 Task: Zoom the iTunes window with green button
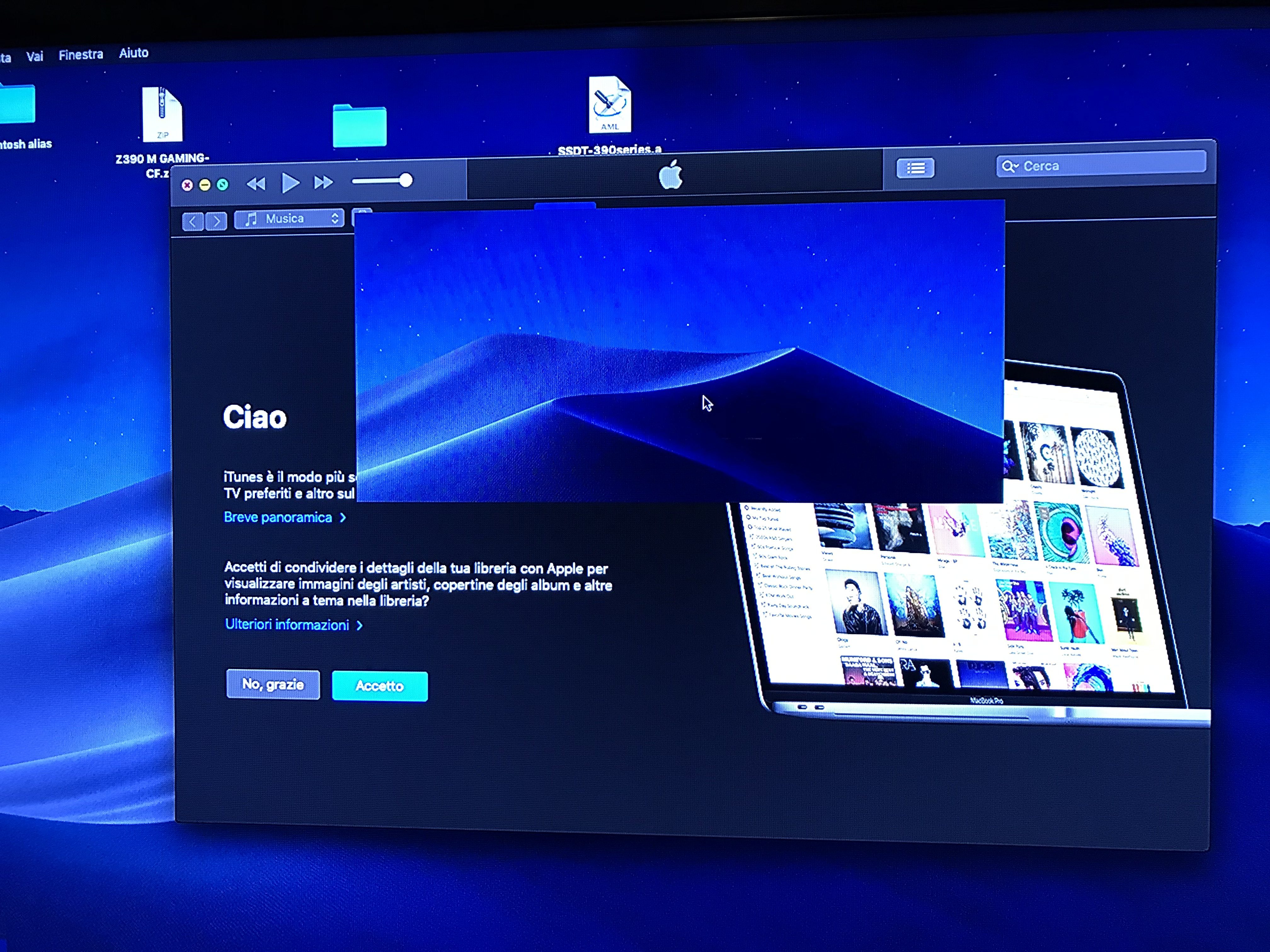click(222, 184)
